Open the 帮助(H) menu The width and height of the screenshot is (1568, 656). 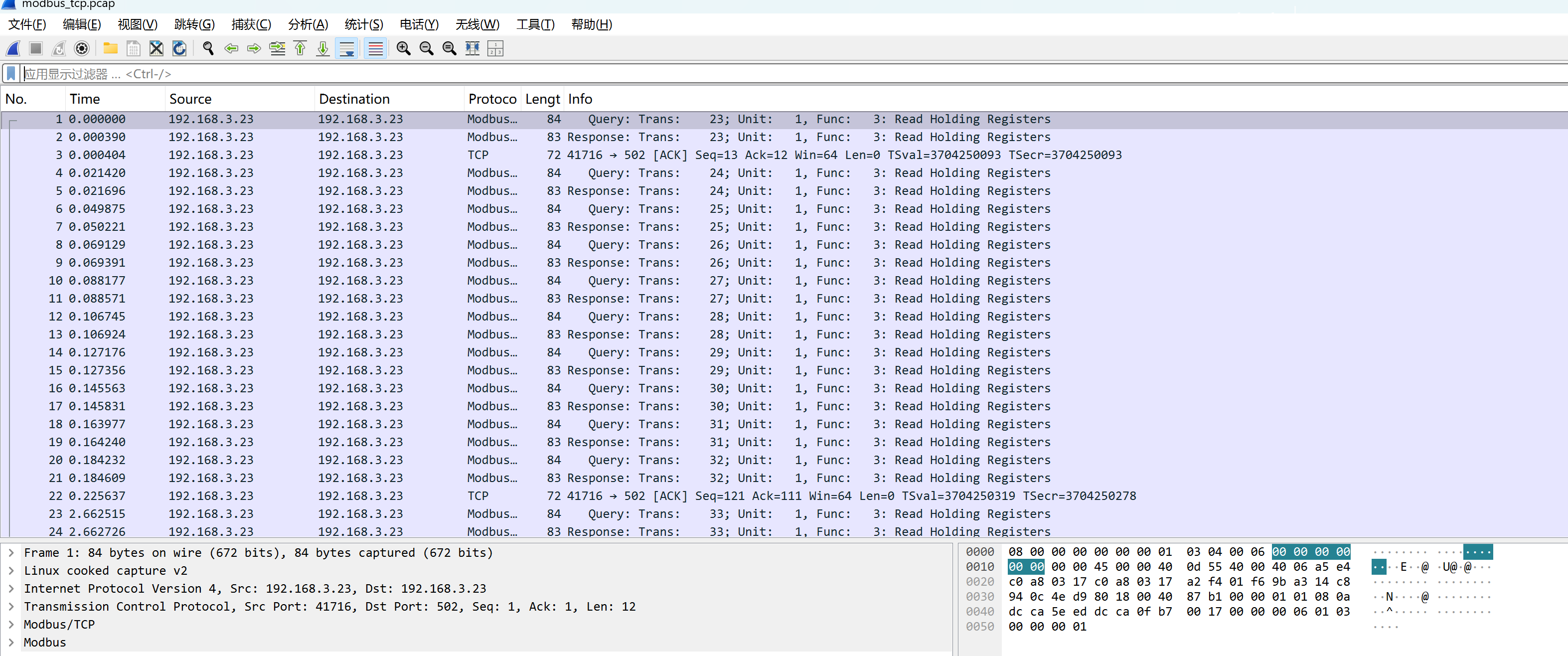[592, 24]
